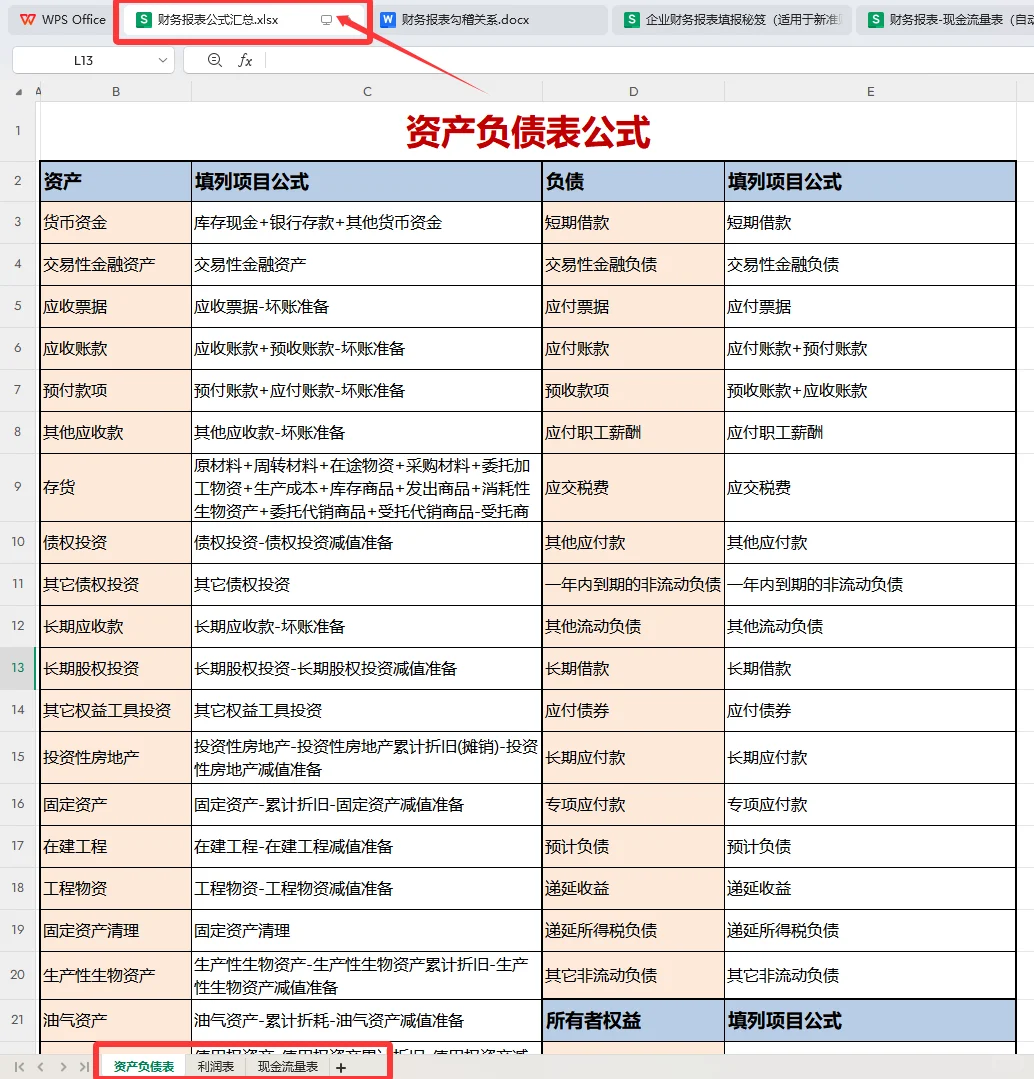Switch to the 资产负债表 sheet tab
The image size is (1034, 1079).
click(144, 1067)
